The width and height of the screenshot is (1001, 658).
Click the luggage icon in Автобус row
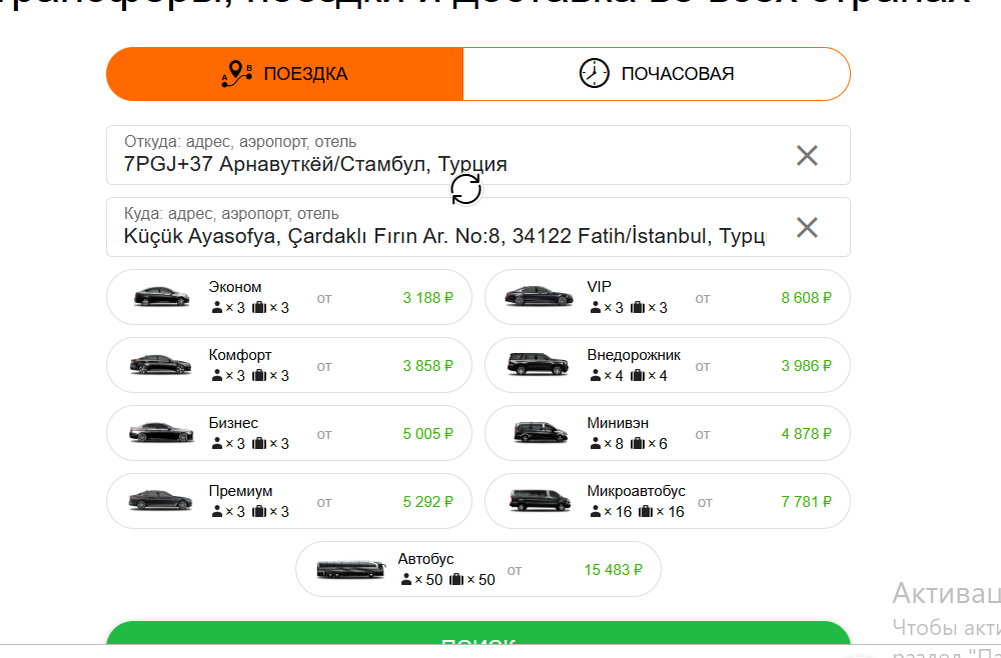tap(456, 579)
